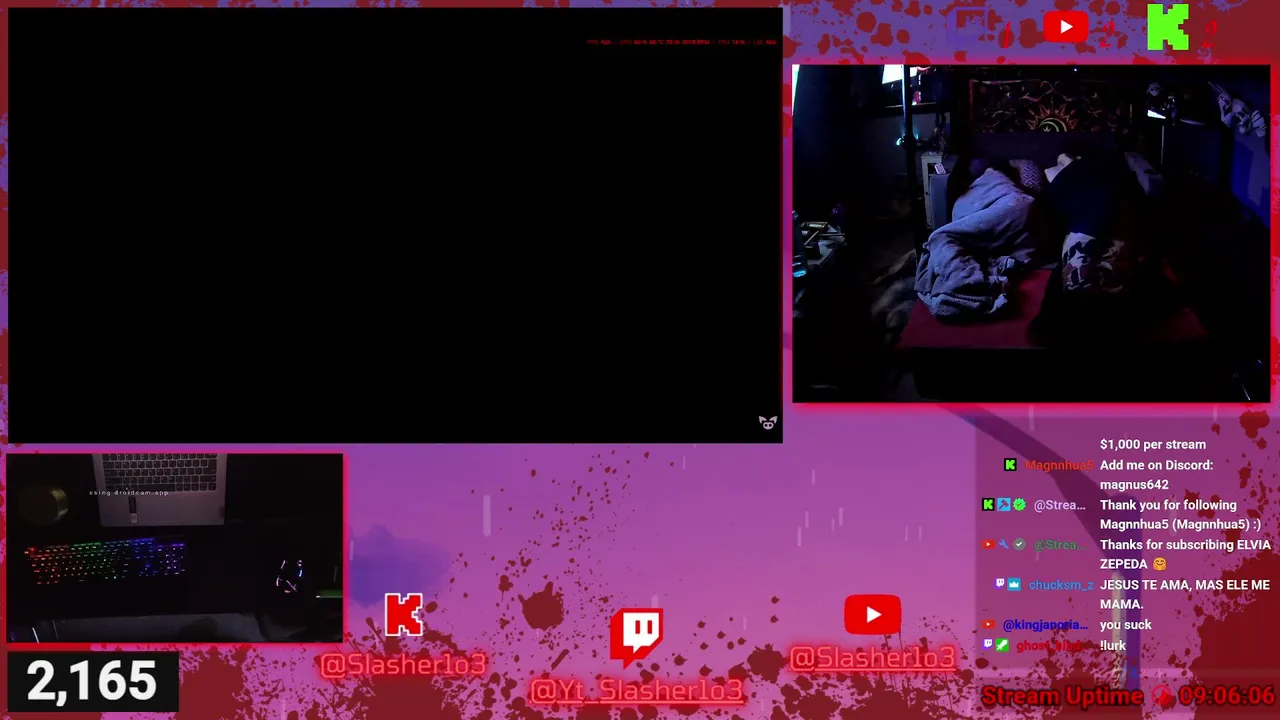Click the Kick logo above the @Slasher1o3 handle
The image size is (1280, 720).
click(404, 615)
